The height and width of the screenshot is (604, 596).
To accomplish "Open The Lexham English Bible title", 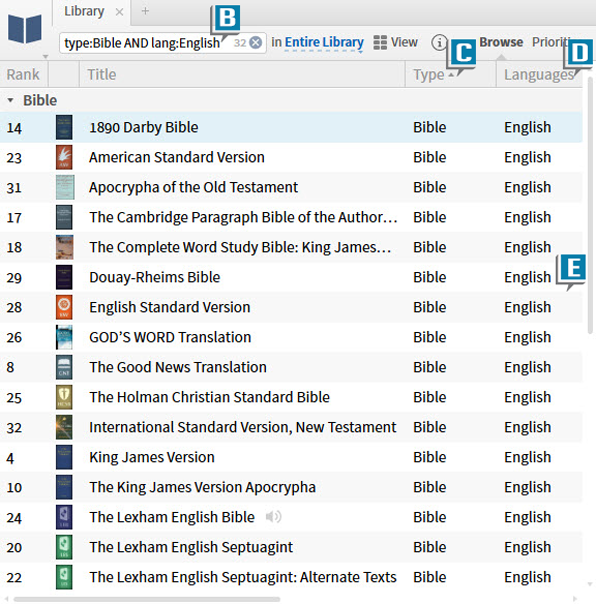I will [x=172, y=517].
